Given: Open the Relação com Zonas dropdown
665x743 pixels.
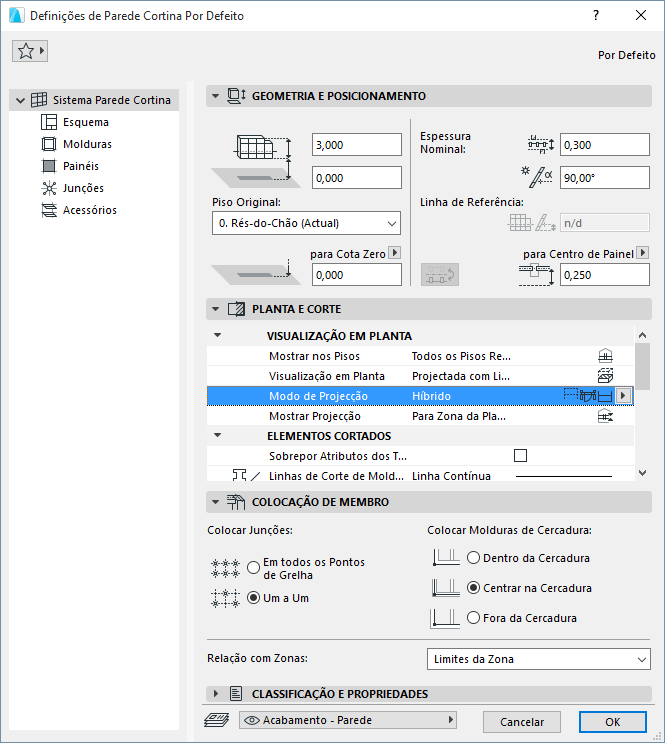Looking at the screenshot, I should [x=538, y=659].
